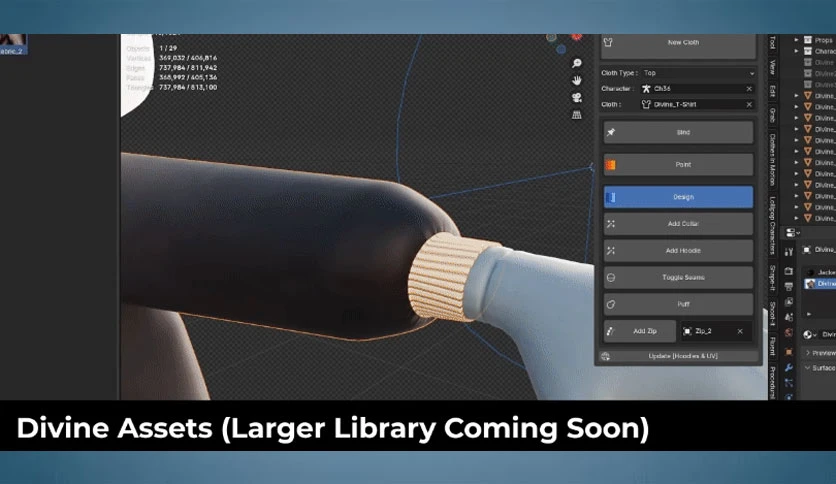Clear the Divine_T-Shirt cloth field

[749, 104]
